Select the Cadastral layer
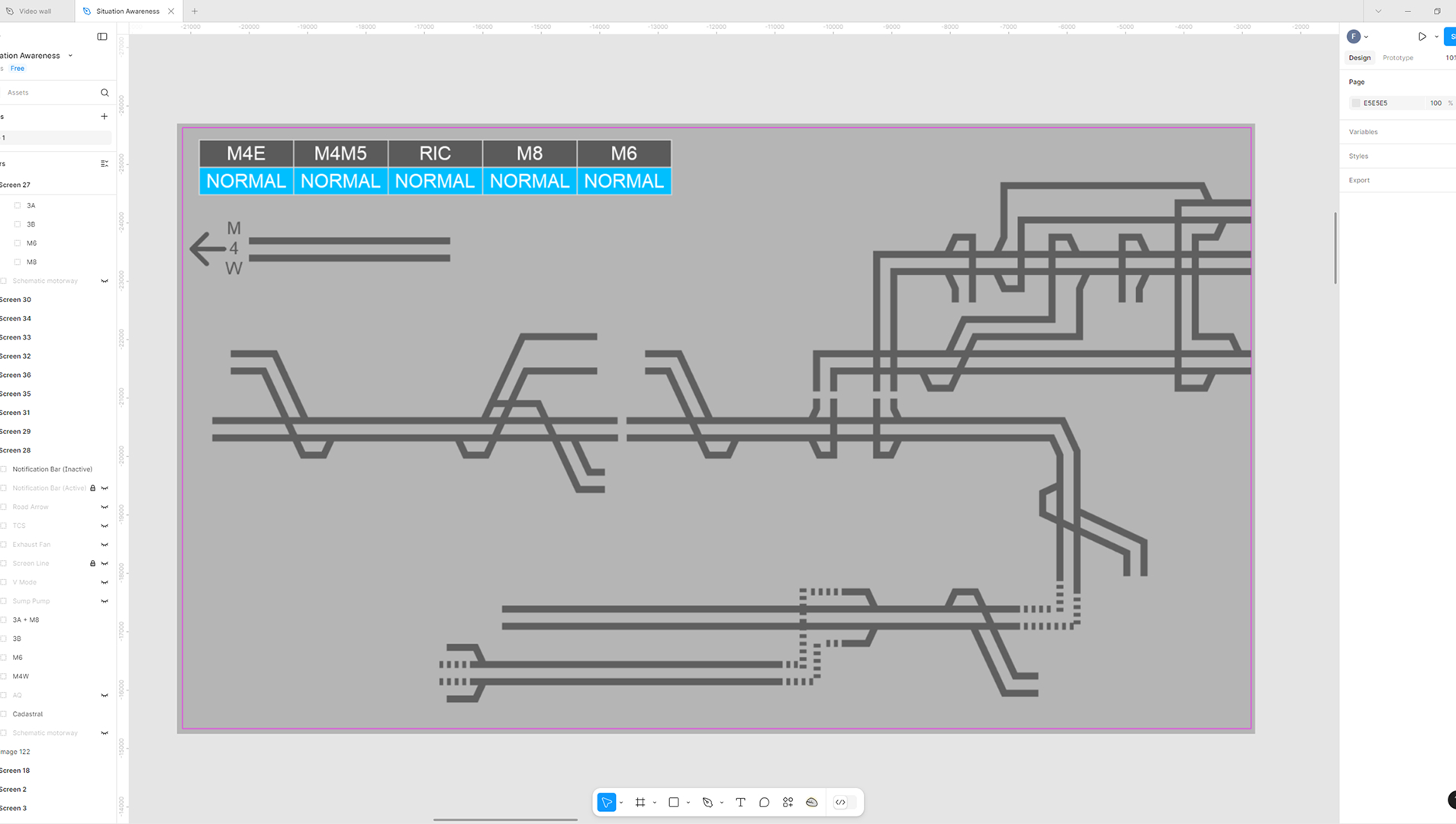Viewport: 1456px width, 824px height. pyautogui.click(x=27, y=714)
